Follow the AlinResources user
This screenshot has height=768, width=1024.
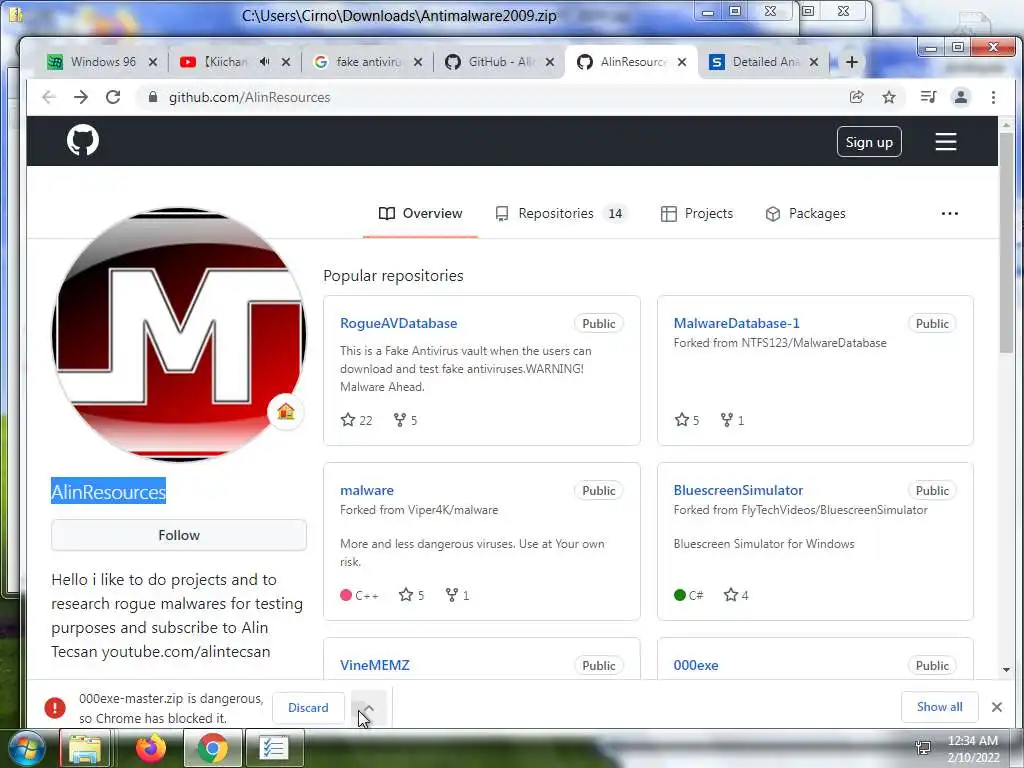point(178,535)
